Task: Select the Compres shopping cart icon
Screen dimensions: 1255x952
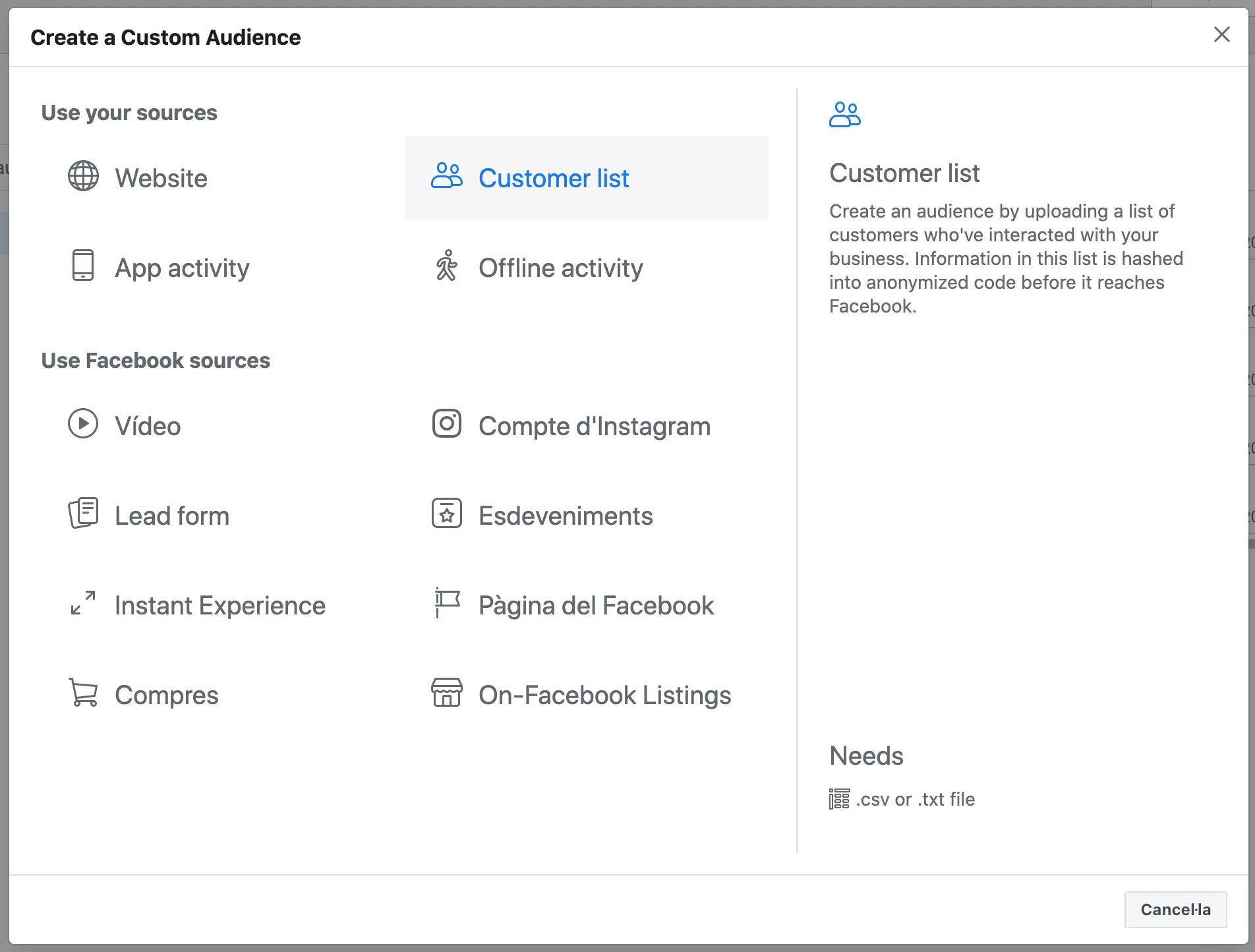Action: (83, 693)
